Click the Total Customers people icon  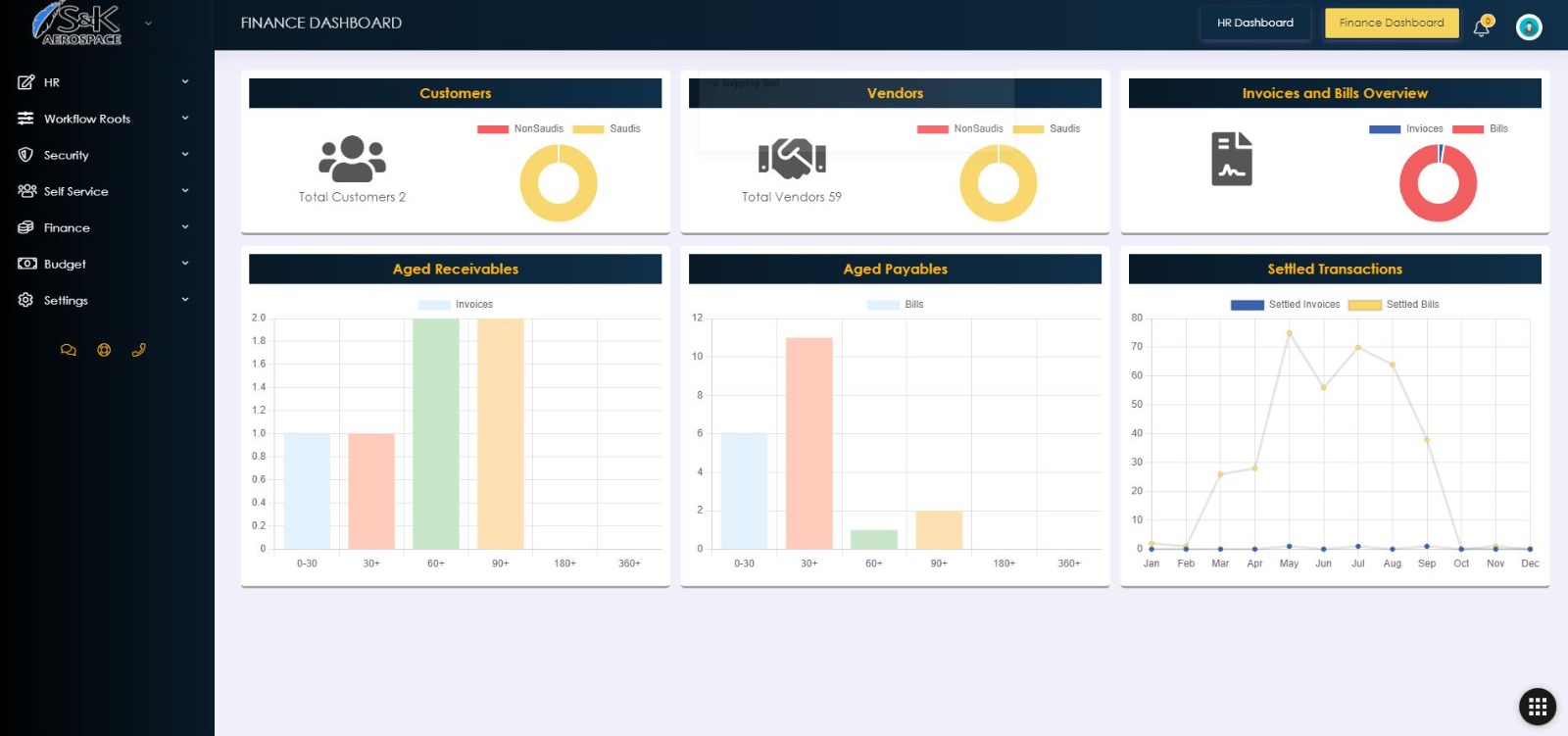coord(352,159)
